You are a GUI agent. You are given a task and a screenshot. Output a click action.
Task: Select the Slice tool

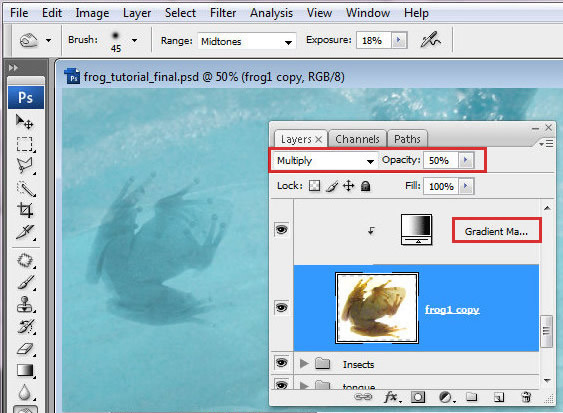tap(25, 232)
